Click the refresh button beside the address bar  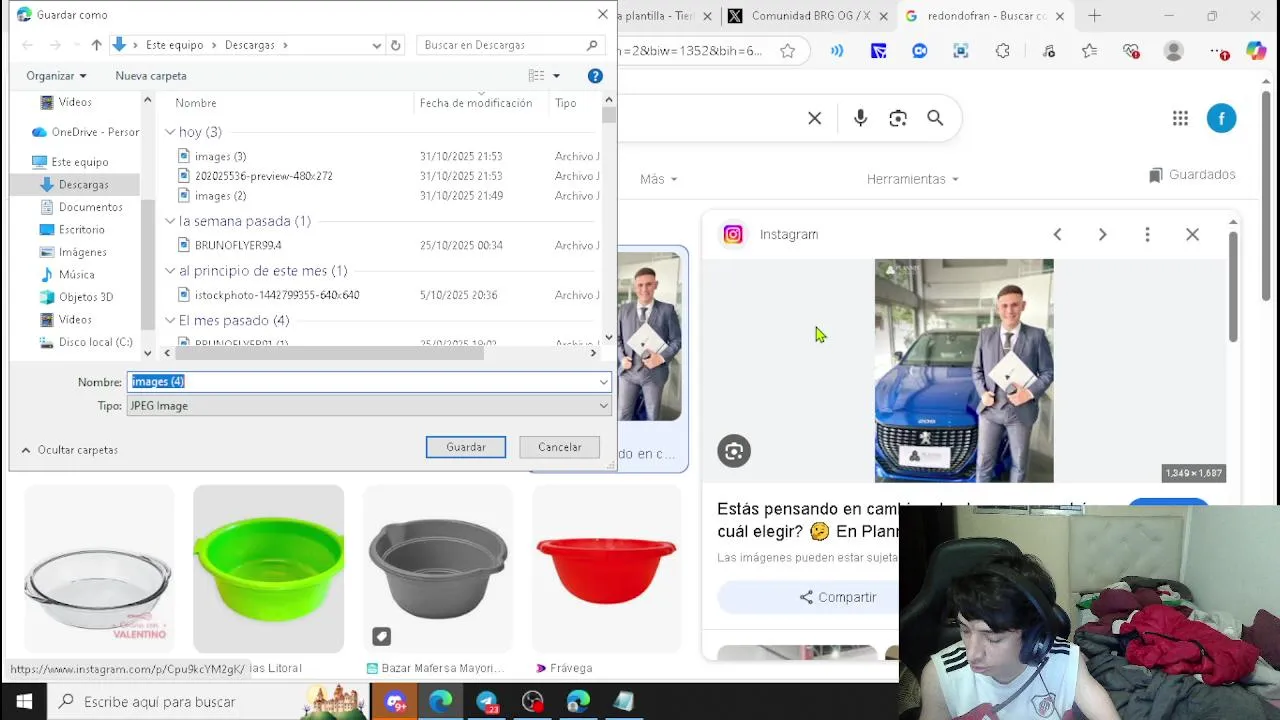(x=396, y=45)
